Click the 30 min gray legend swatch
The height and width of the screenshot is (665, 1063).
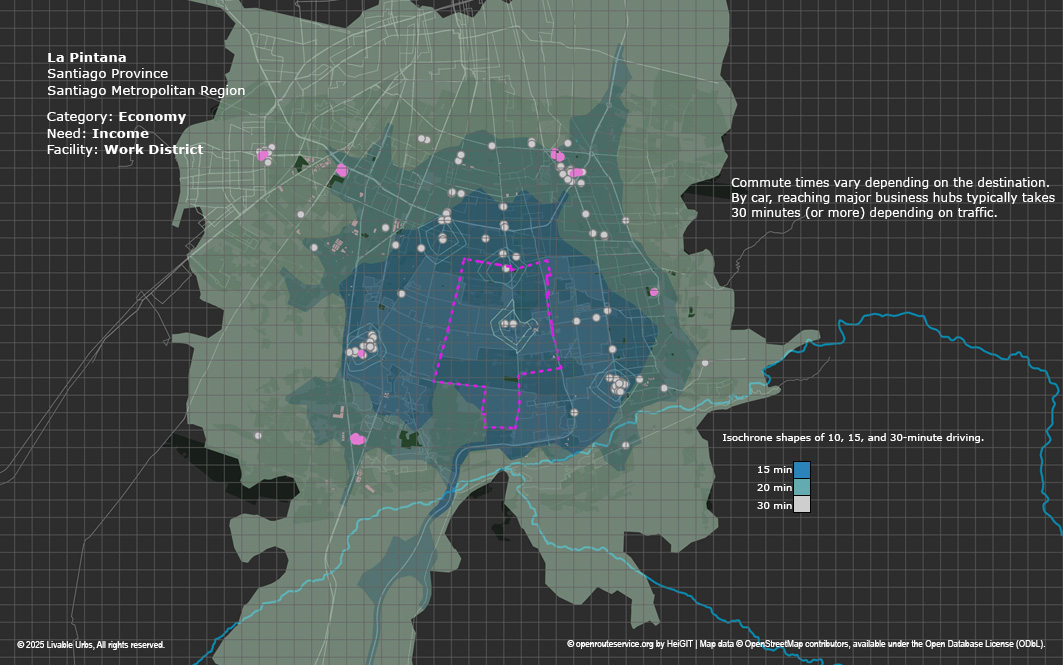[801, 505]
